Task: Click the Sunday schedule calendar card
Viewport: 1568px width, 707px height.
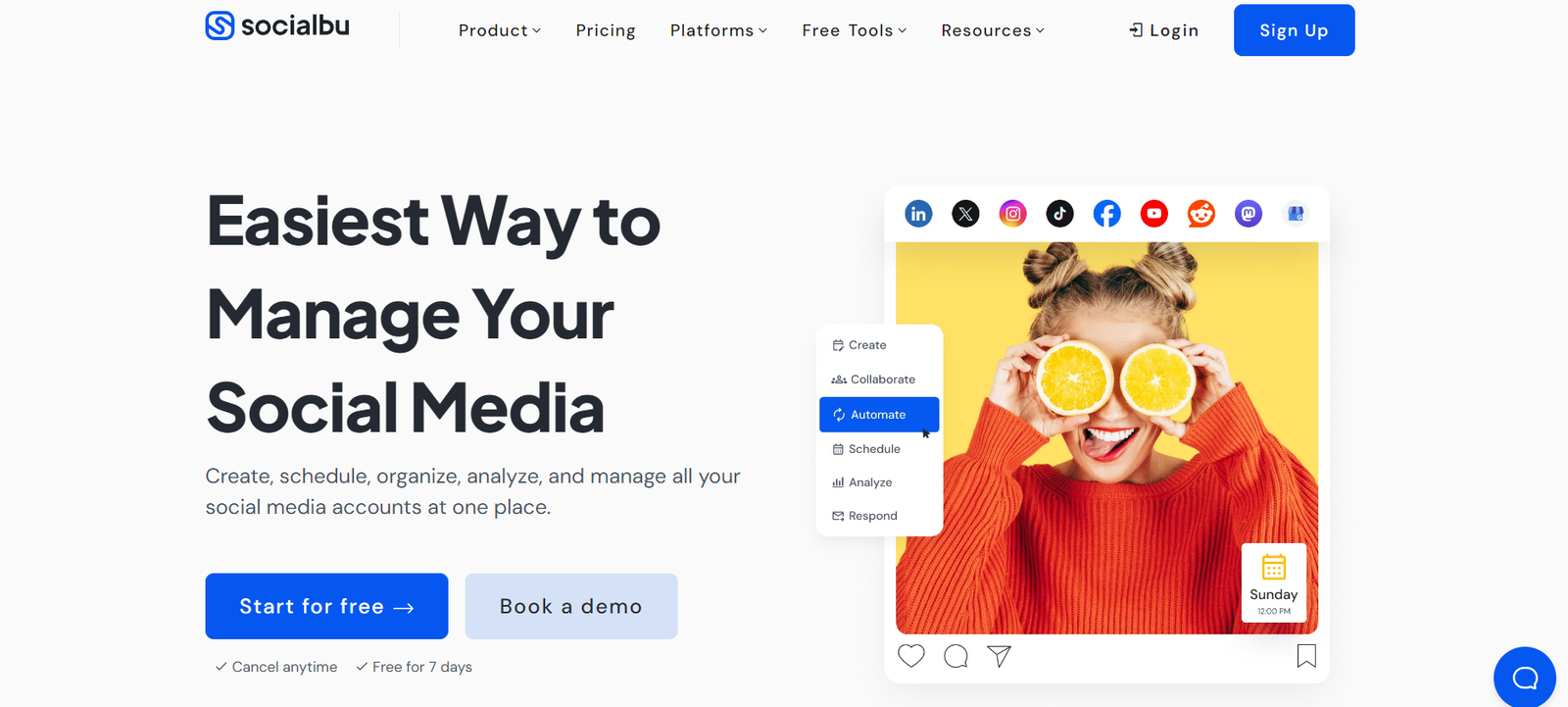Action: (1274, 582)
